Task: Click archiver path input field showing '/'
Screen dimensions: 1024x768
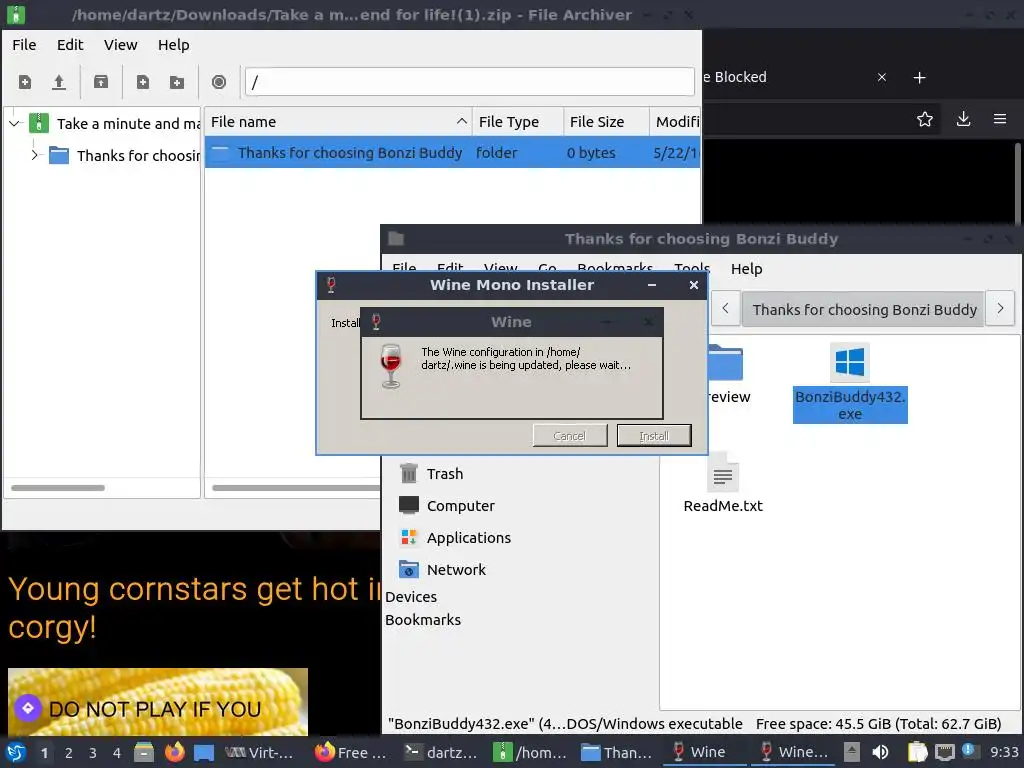Action: click(x=470, y=82)
